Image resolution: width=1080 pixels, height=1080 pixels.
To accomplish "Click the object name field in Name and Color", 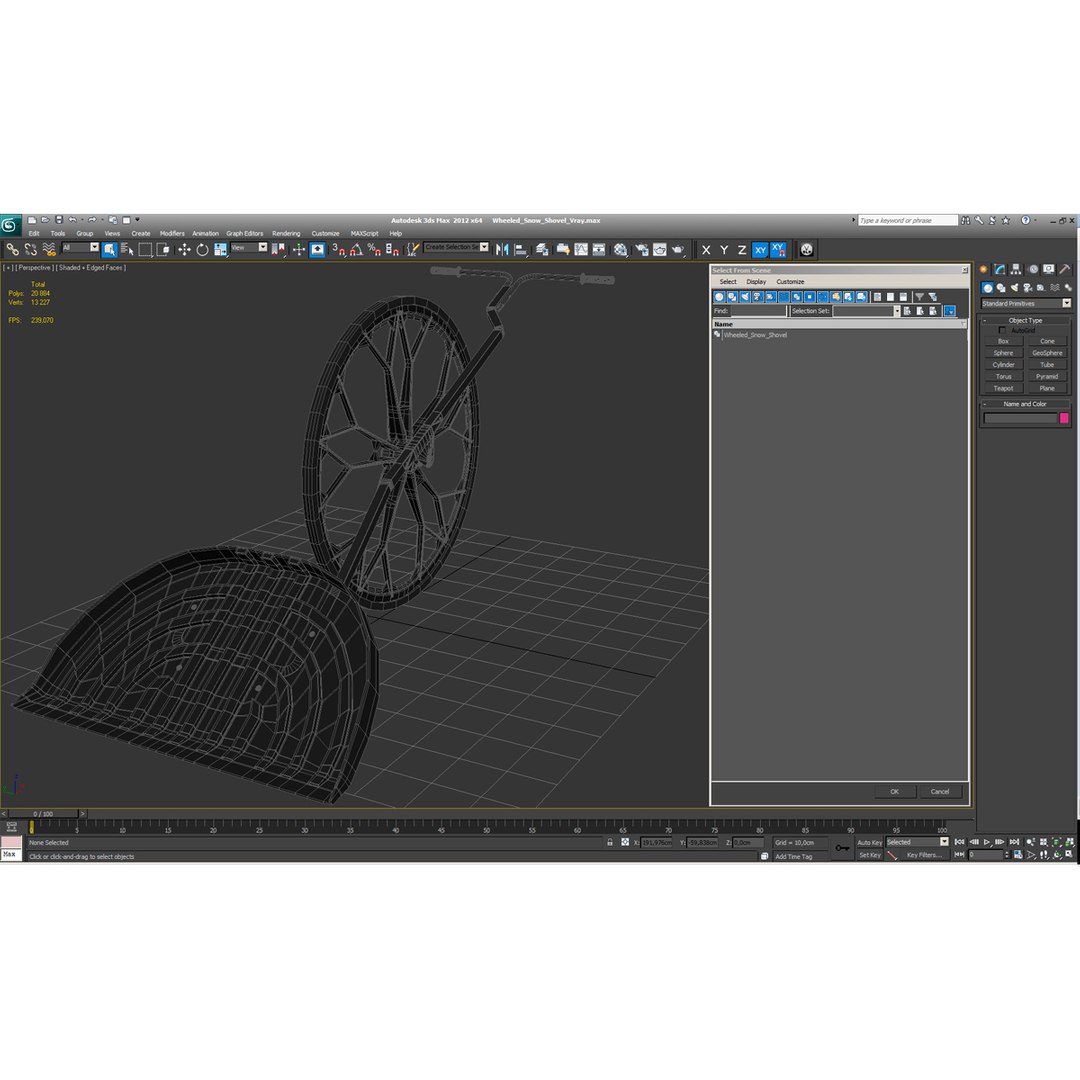I will 1020,418.
